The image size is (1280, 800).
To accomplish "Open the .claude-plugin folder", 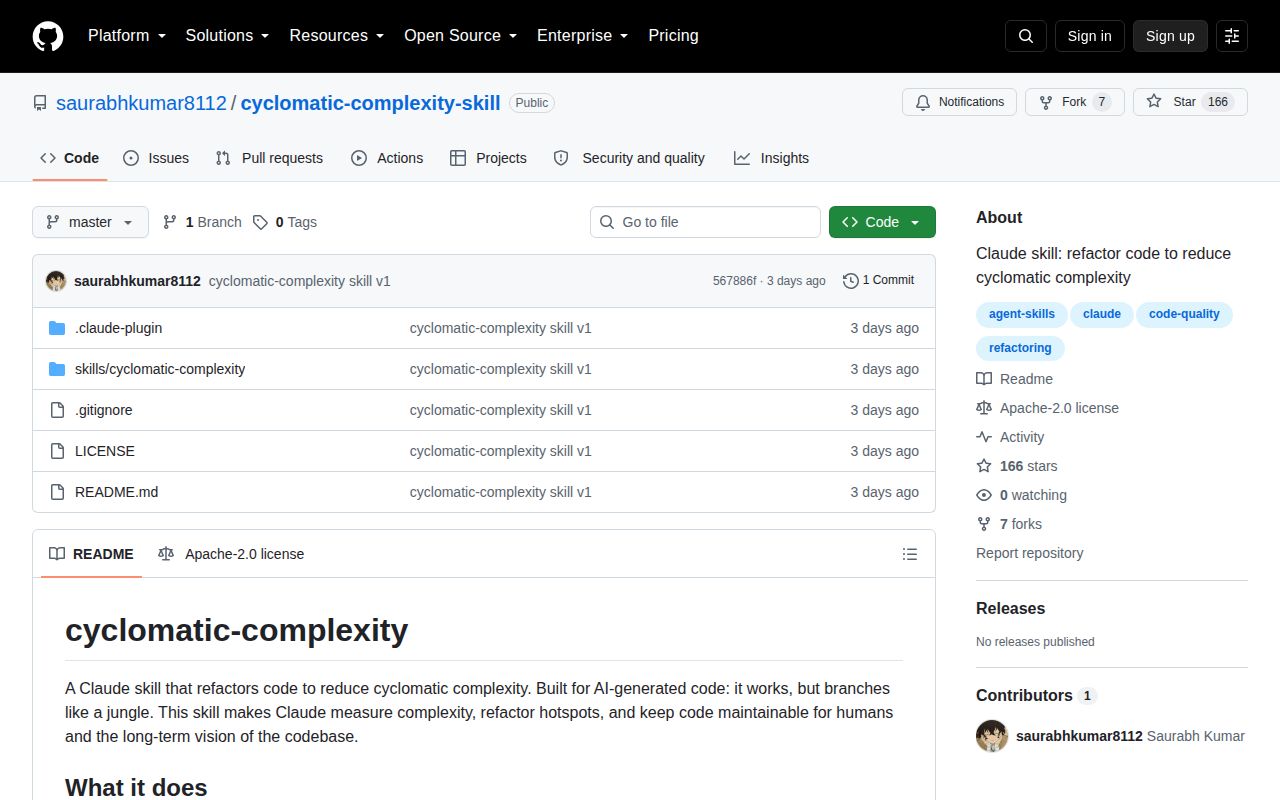I will click(x=118, y=328).
